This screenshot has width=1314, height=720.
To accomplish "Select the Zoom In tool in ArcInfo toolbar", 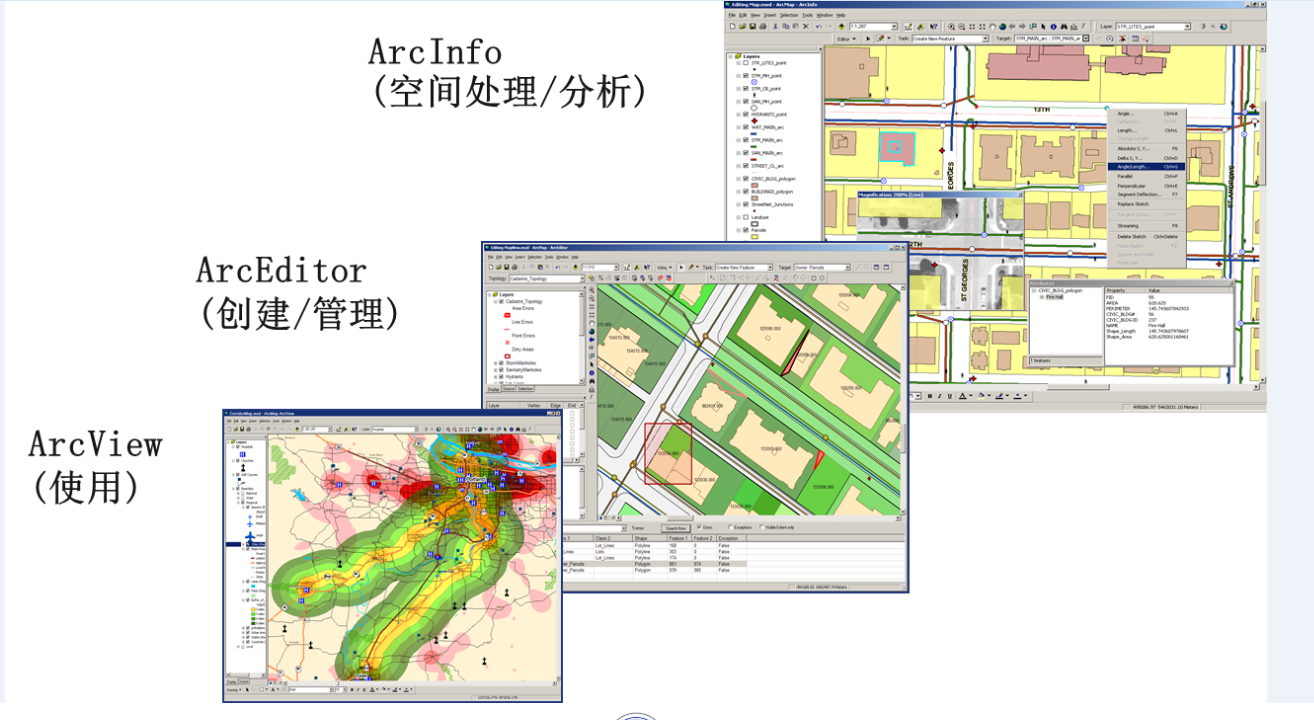I will 951,26.
